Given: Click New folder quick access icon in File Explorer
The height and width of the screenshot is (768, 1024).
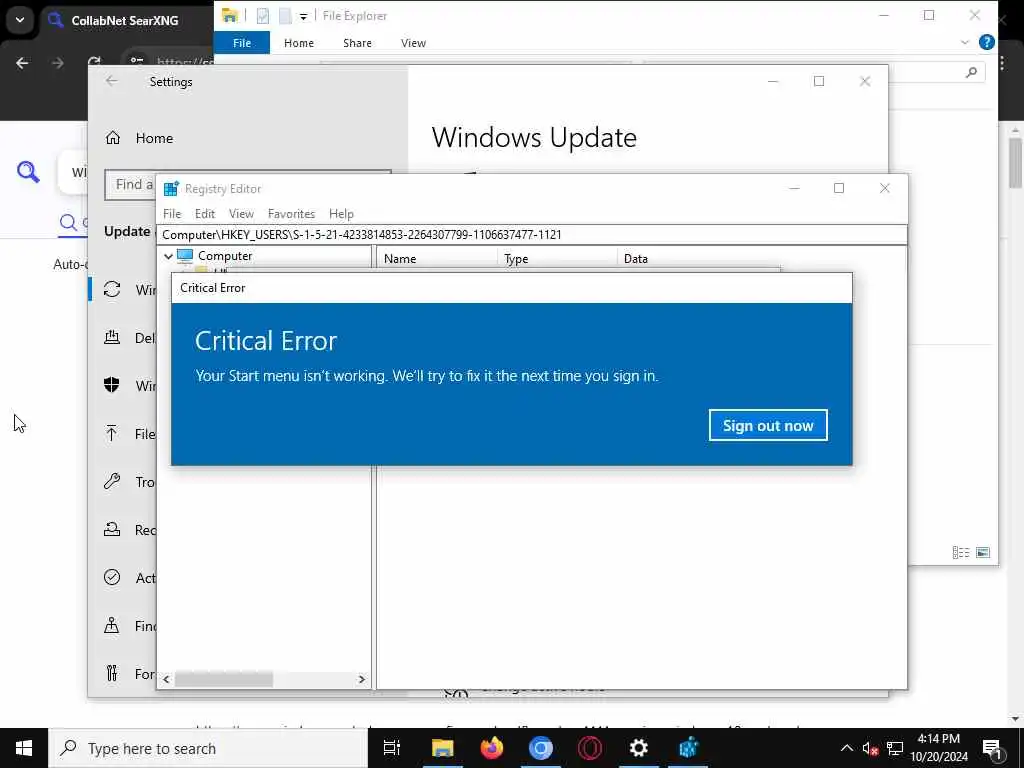Looking at the screenshot, I should (x=285, y=16).
